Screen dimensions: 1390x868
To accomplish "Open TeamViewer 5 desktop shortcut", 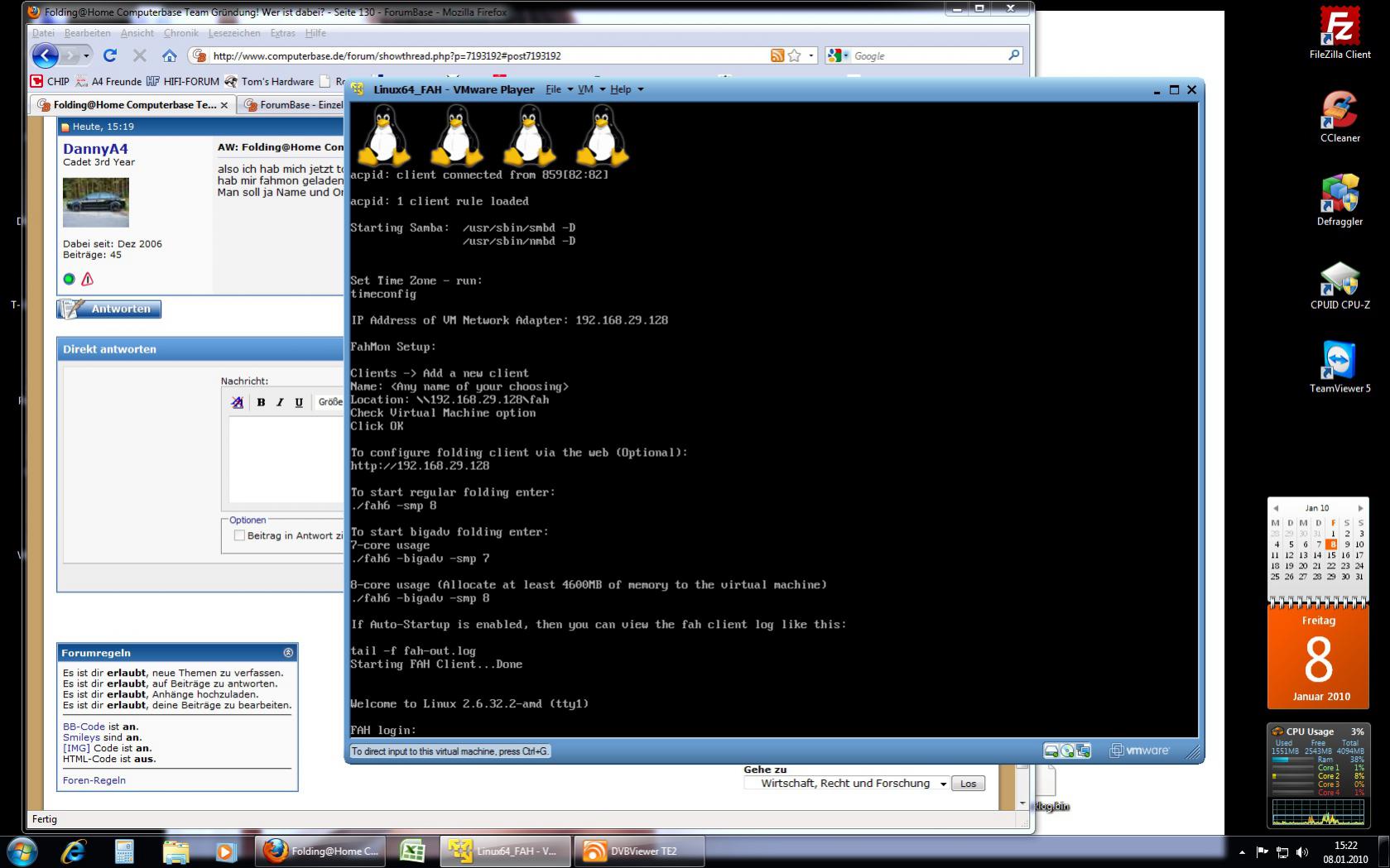I will pyautogui.click(x=1339, y=367).
